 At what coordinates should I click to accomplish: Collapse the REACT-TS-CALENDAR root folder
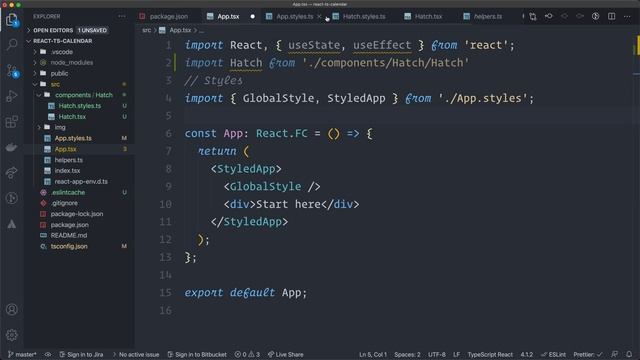(x=62, y=41)
